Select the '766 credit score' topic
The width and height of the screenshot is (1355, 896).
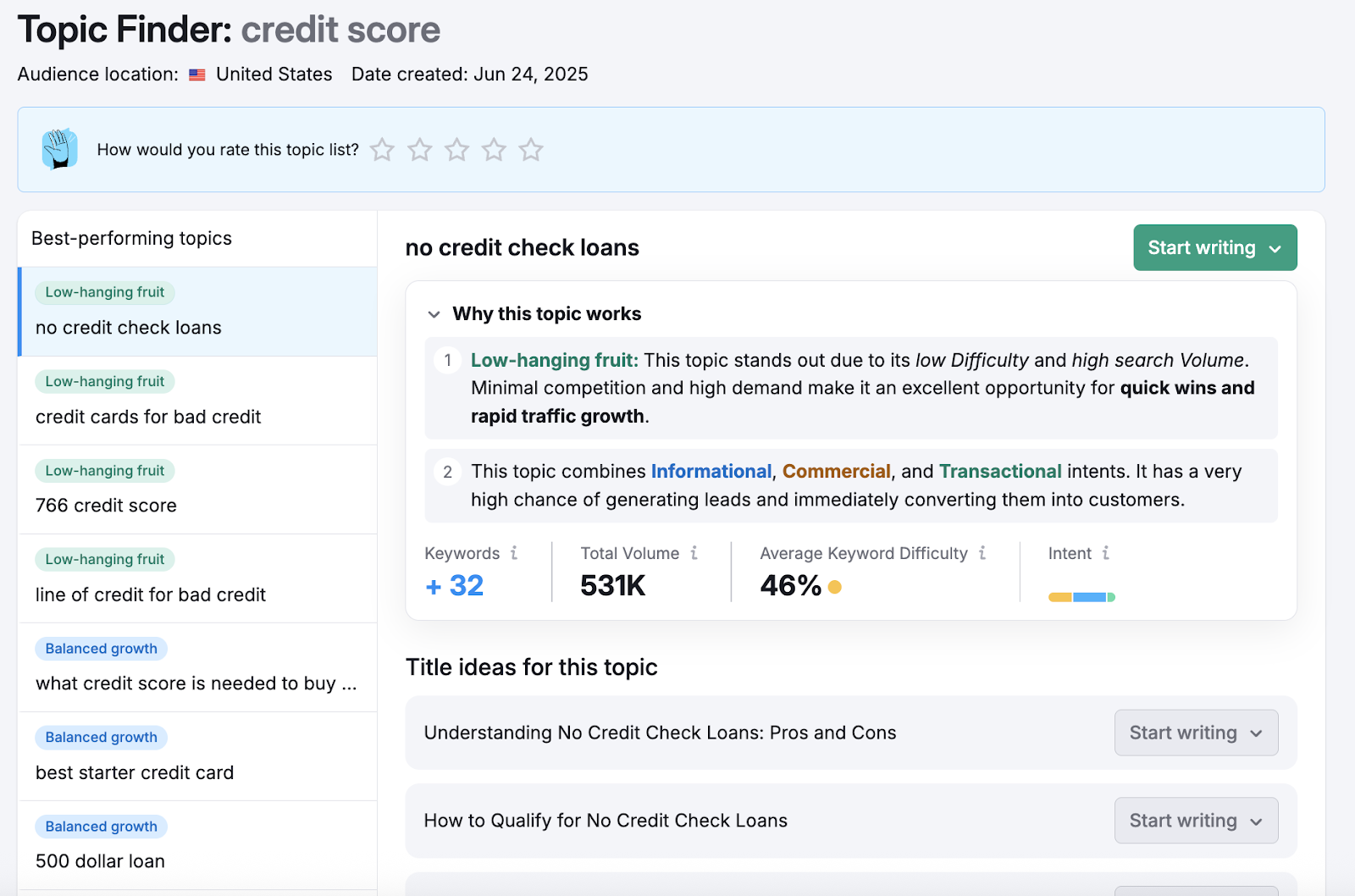click(x=106, y=506)
